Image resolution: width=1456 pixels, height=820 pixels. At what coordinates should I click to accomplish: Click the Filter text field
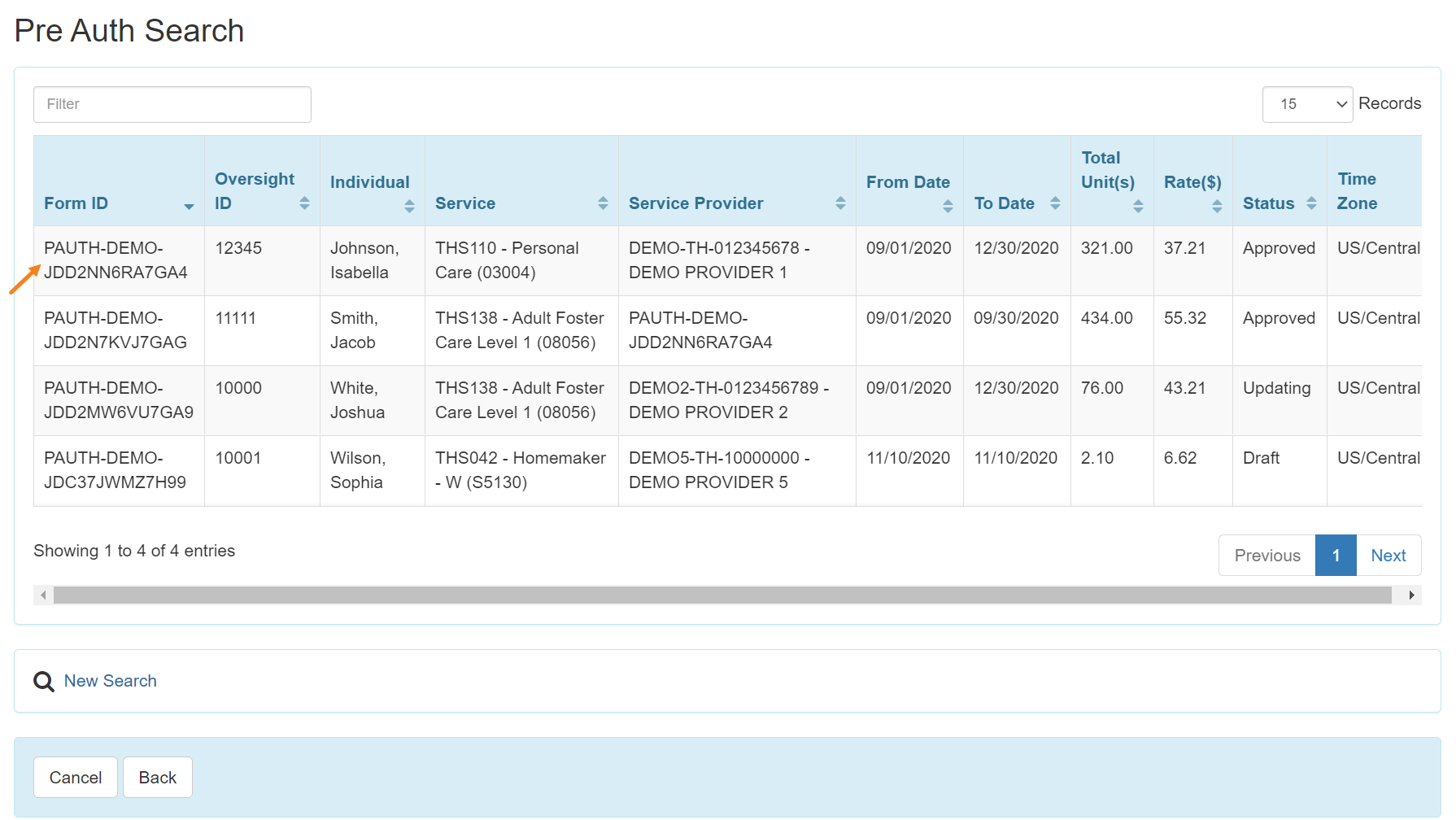[x=172, y=104]
